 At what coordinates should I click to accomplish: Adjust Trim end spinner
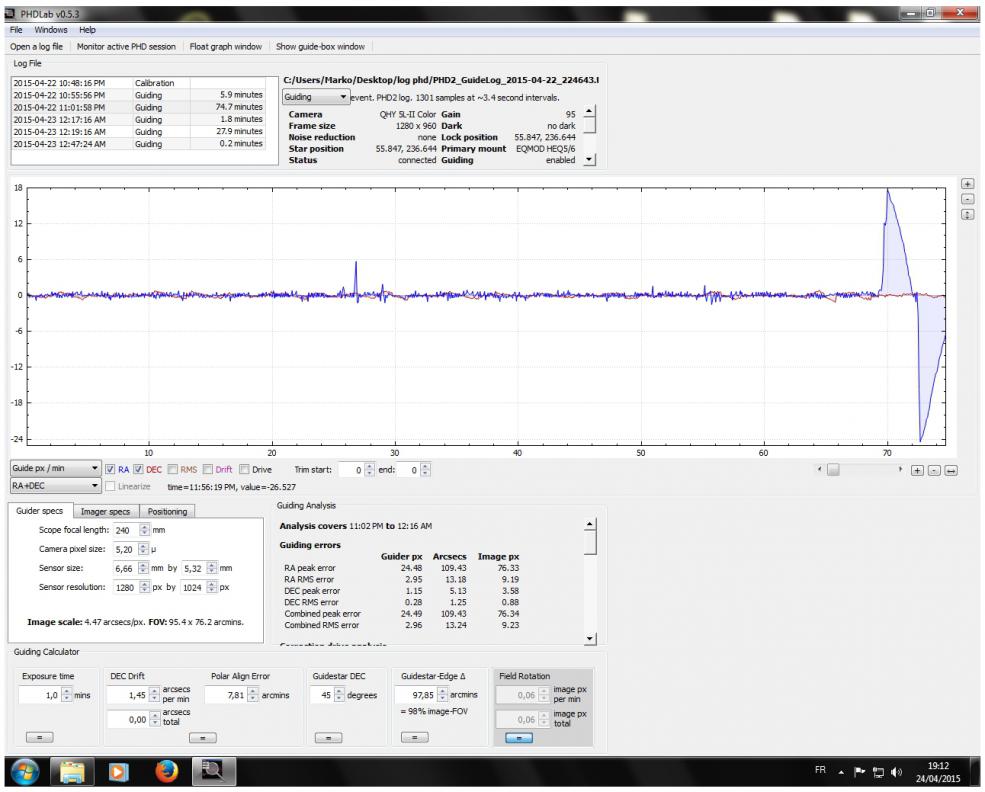point(425,470)
